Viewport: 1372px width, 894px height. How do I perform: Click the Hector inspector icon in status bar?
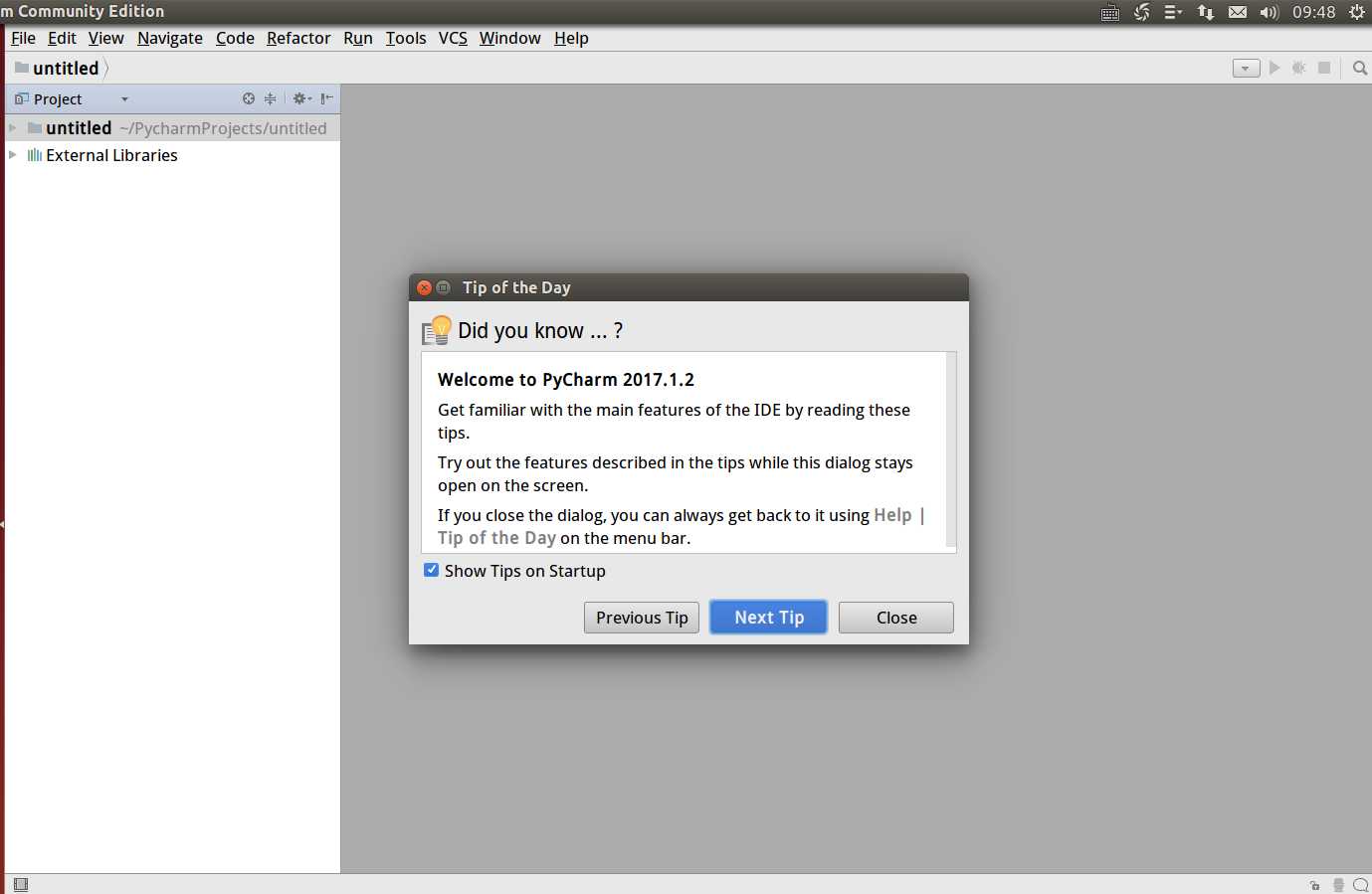coord(1338,885)
